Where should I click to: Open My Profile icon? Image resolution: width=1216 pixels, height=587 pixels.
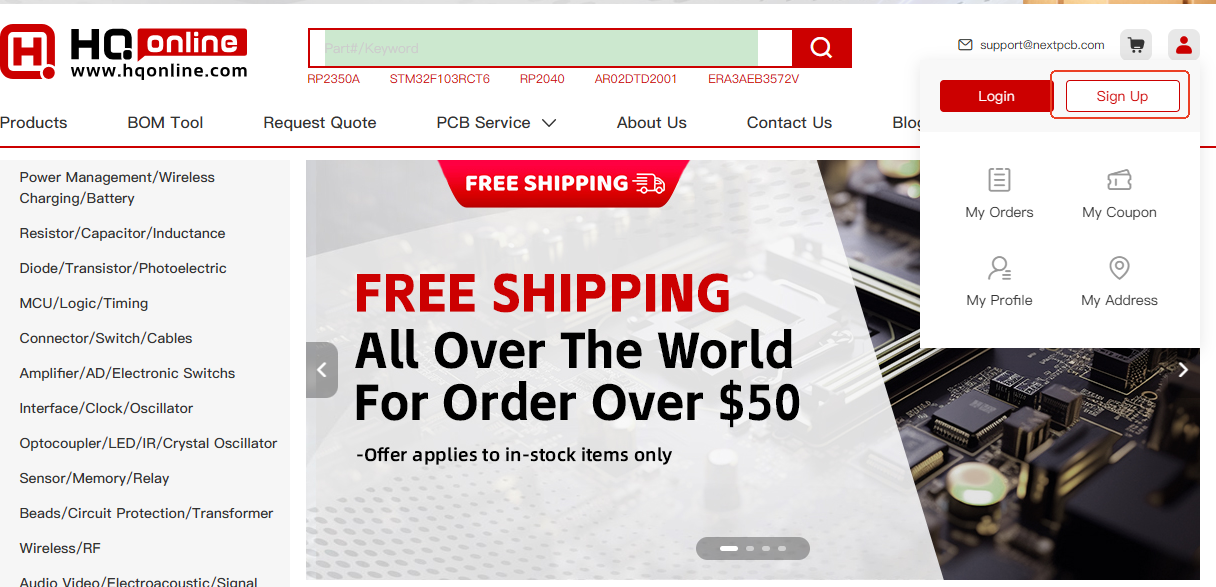(999, 268)
